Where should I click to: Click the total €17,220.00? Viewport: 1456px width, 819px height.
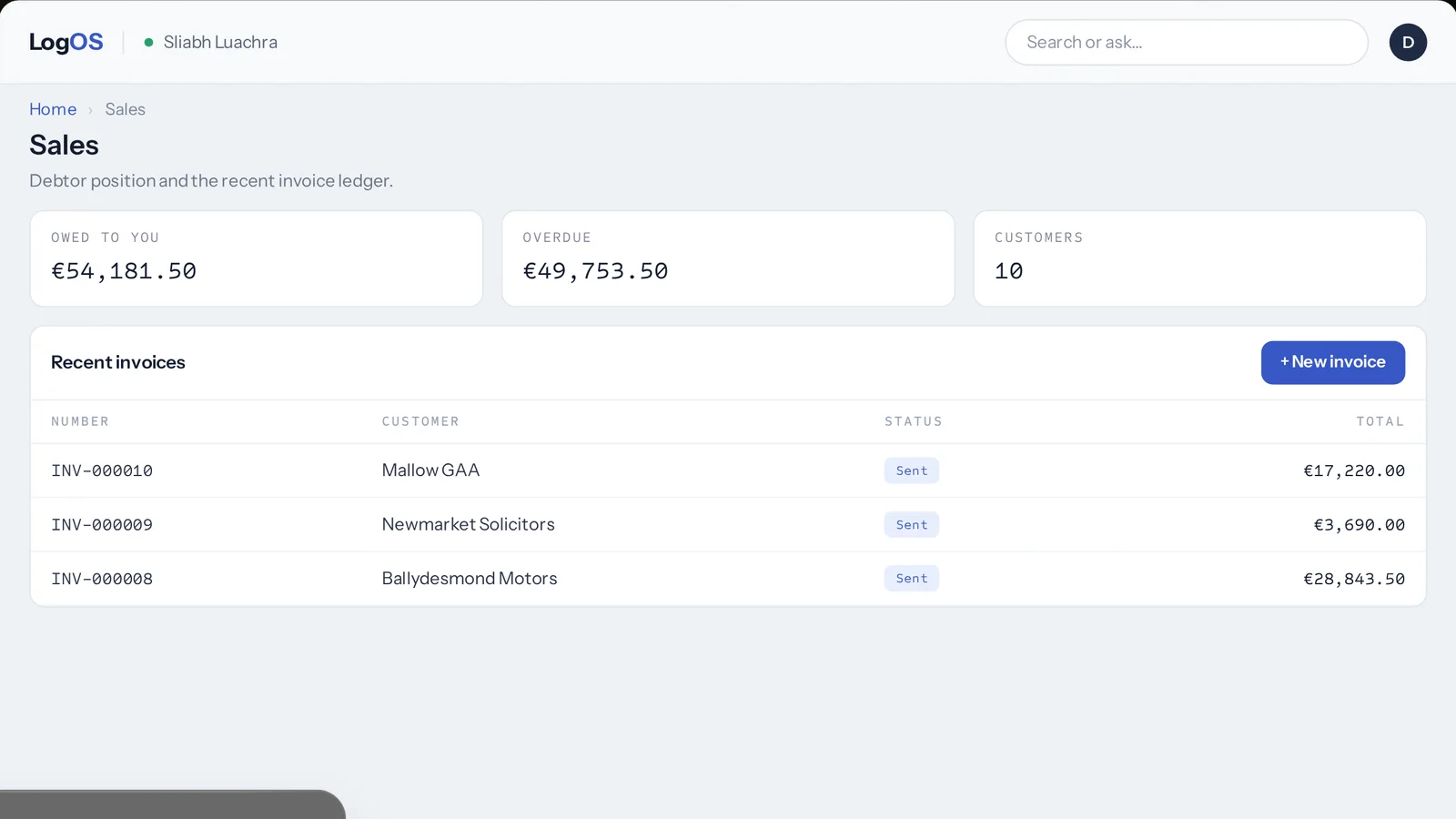(1354, 470)
